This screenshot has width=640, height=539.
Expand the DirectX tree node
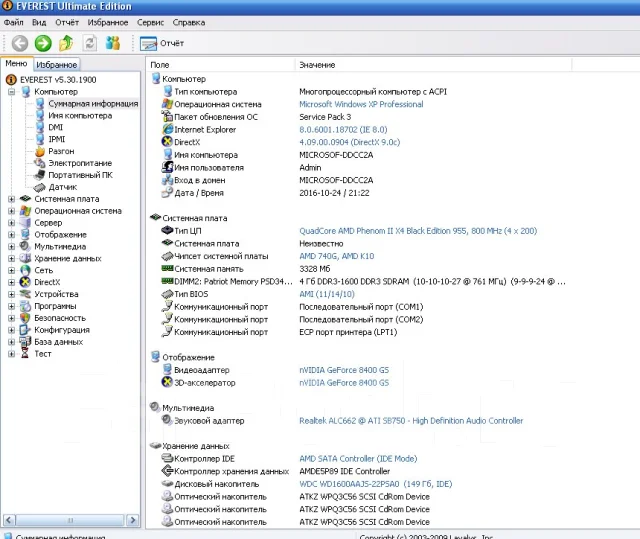click(11, 282)
